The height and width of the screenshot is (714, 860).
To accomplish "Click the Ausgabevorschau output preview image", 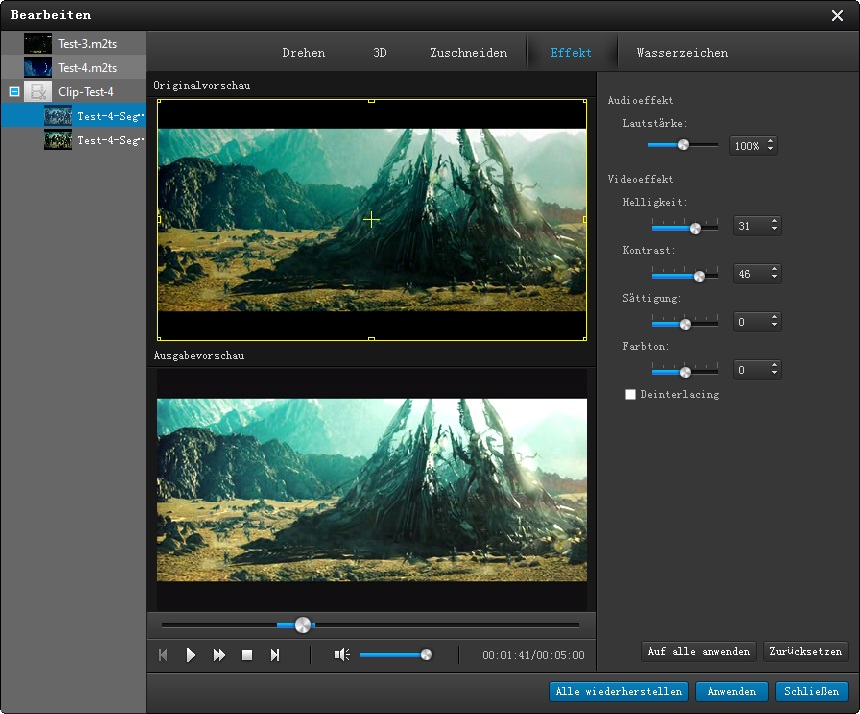I will coord(372,490).
